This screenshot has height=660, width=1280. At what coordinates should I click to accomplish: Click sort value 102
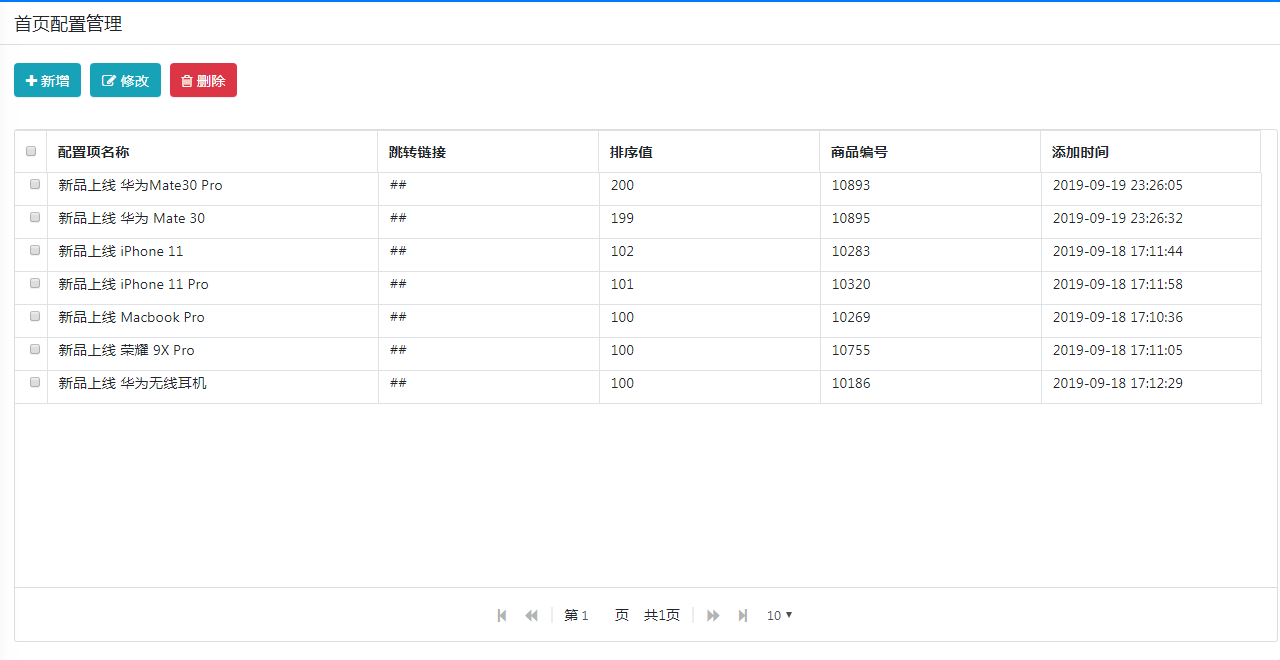point(622,251)
